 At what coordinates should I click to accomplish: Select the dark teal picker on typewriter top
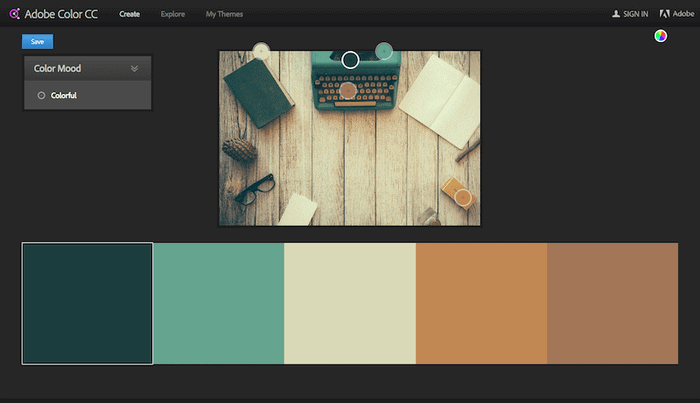click(x=350, y=60)
